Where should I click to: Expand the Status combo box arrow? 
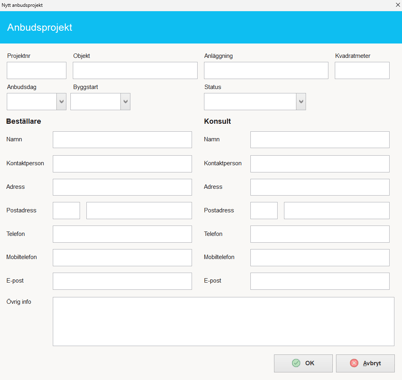301,102
